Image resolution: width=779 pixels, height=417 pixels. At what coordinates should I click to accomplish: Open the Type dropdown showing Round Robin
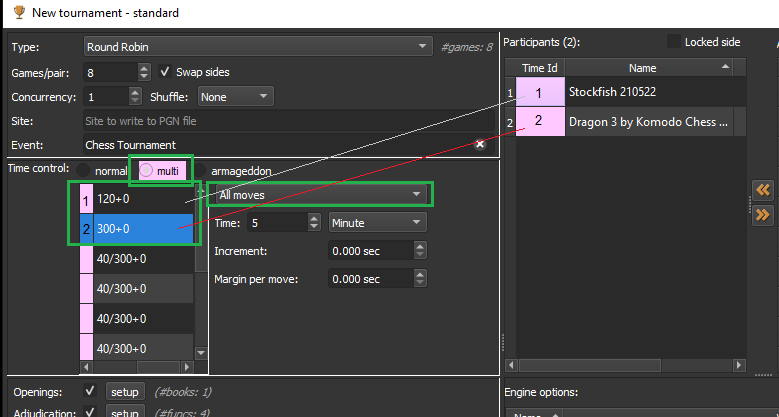coord(257,47)
